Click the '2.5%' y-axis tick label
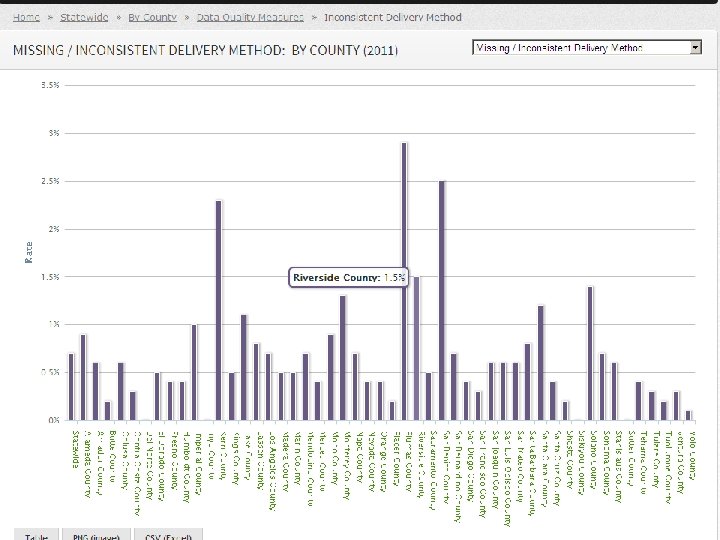 coord(50,181)
